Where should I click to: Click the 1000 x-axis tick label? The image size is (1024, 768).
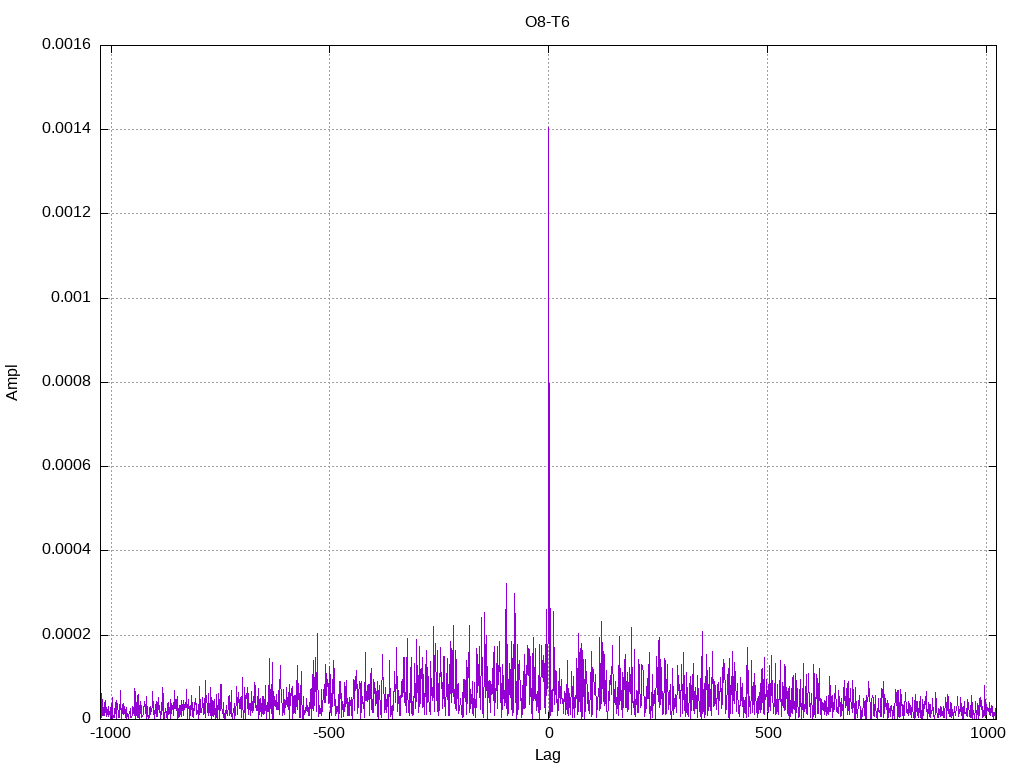986,733
